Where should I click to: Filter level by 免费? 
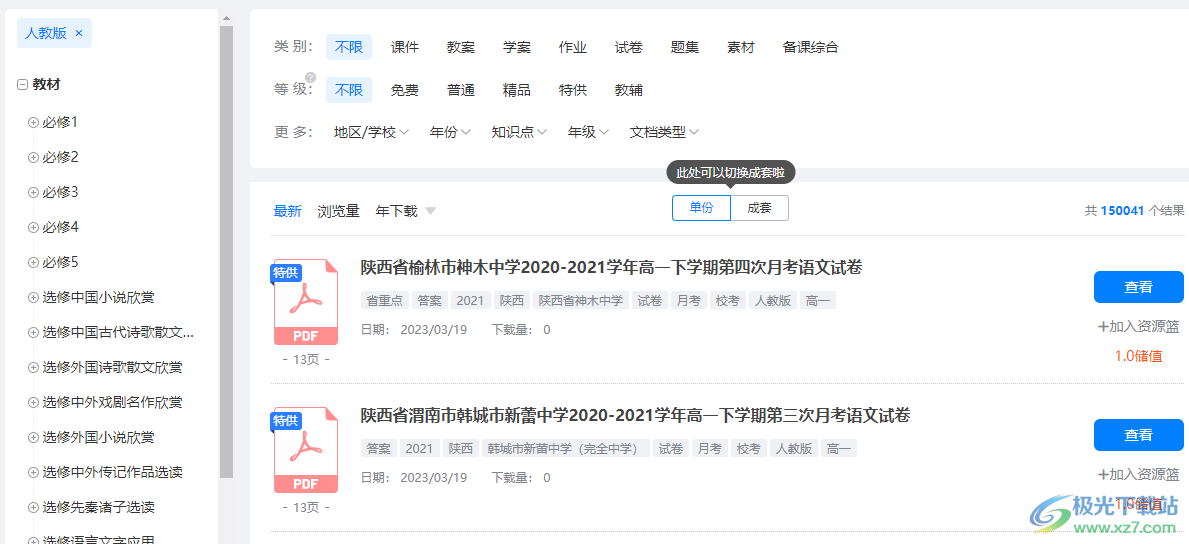point(405,90)
